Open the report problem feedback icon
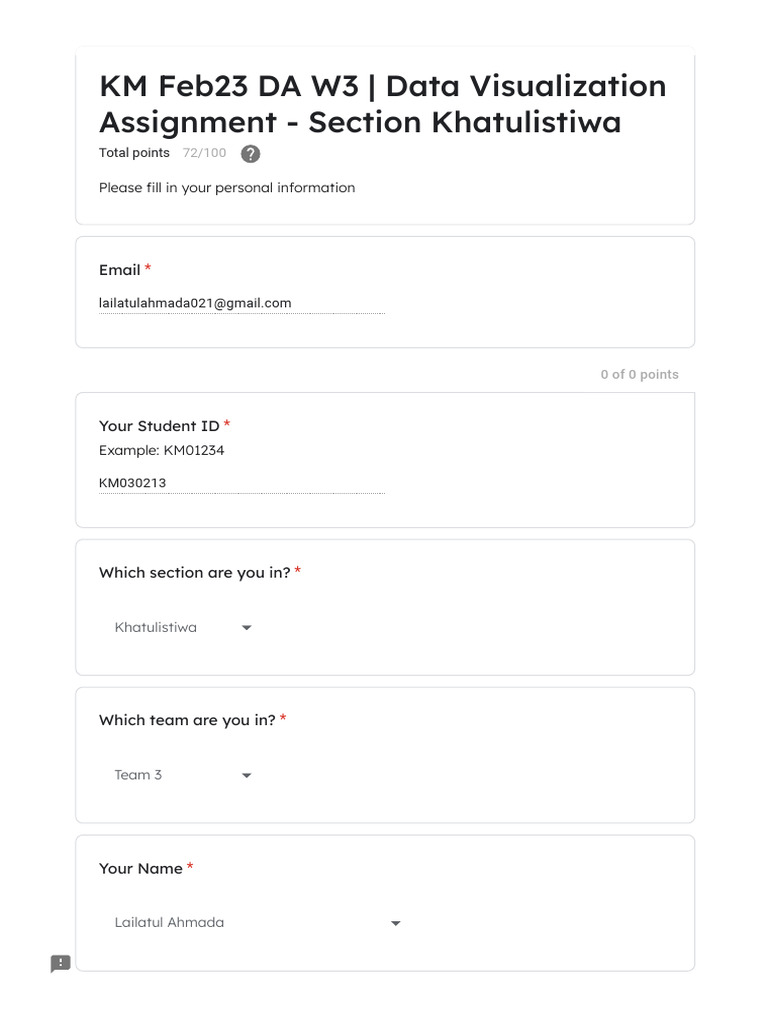 pos(61,964)
